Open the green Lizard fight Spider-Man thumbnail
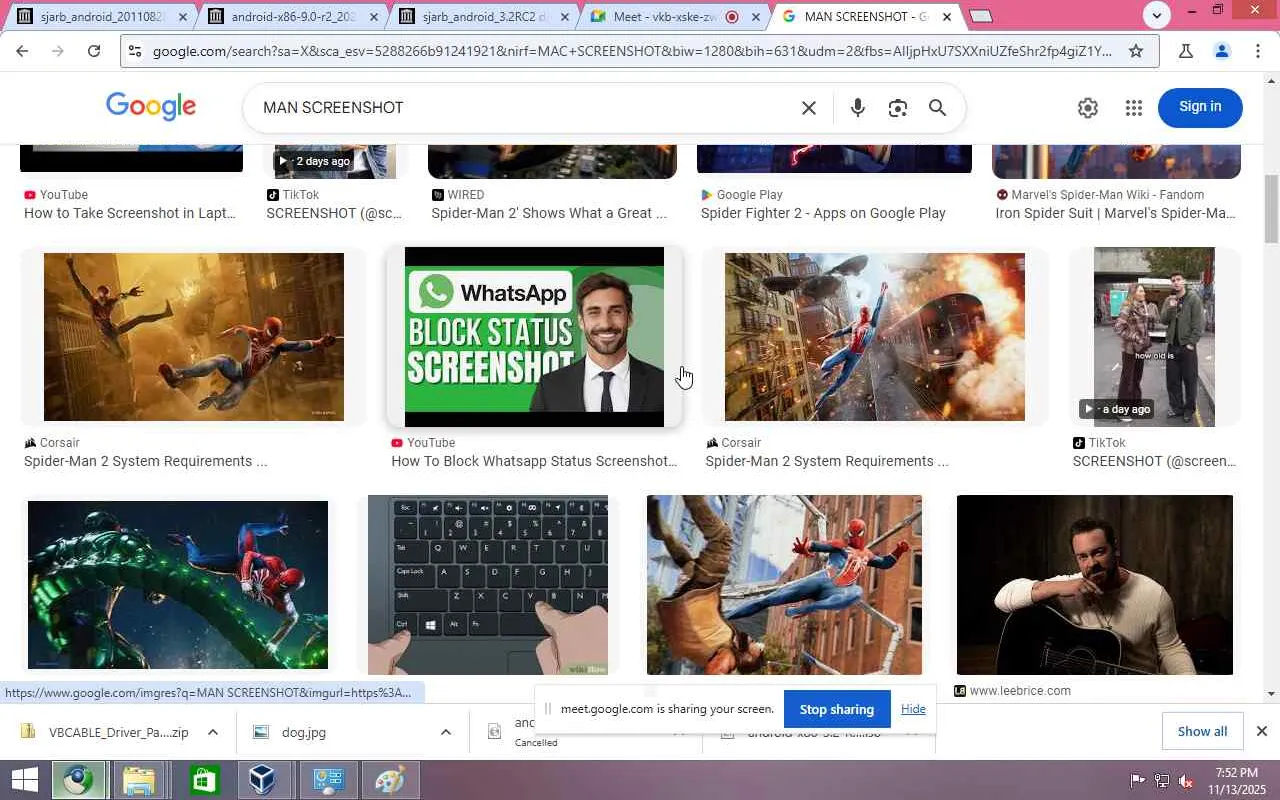 (178, 585)
